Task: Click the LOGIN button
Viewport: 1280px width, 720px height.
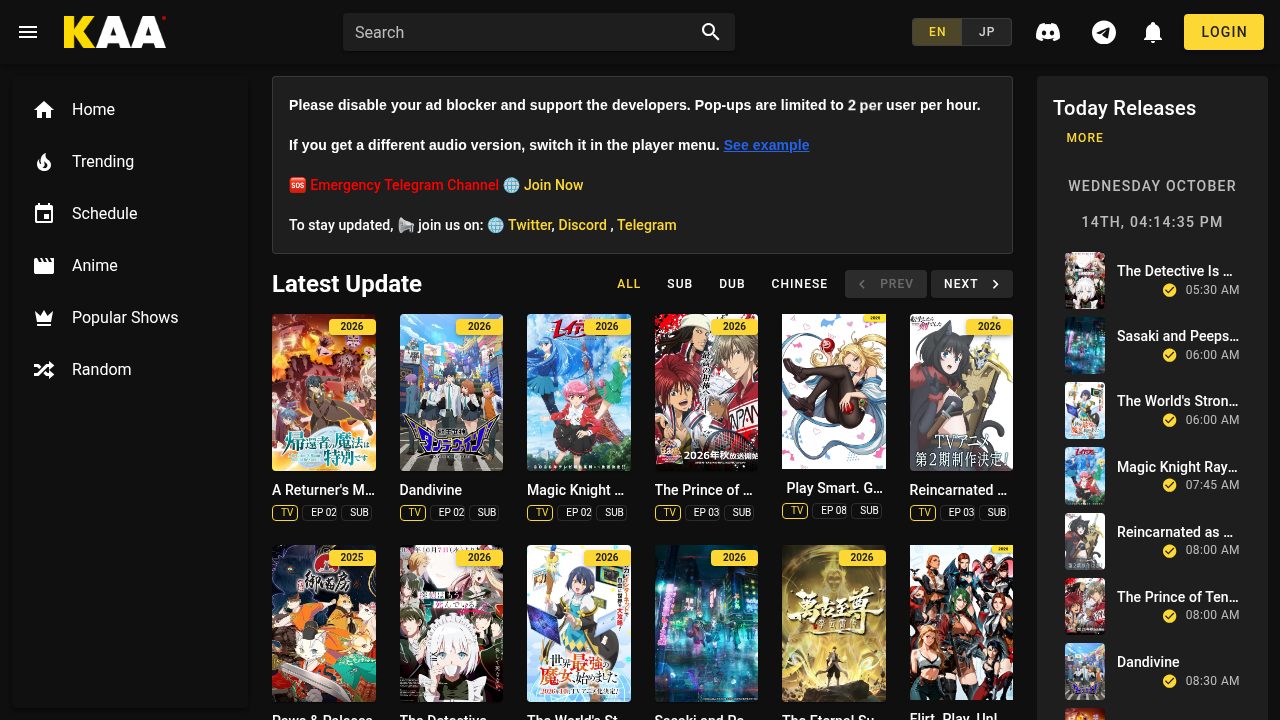Action: click(x=1224, y=32)
